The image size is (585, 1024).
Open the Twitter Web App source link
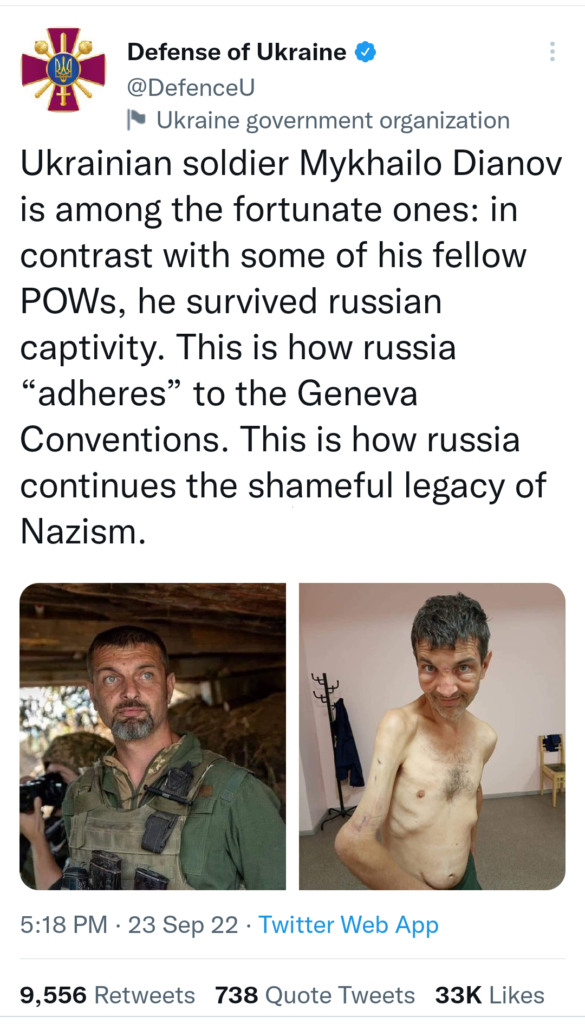click(349, 925)
